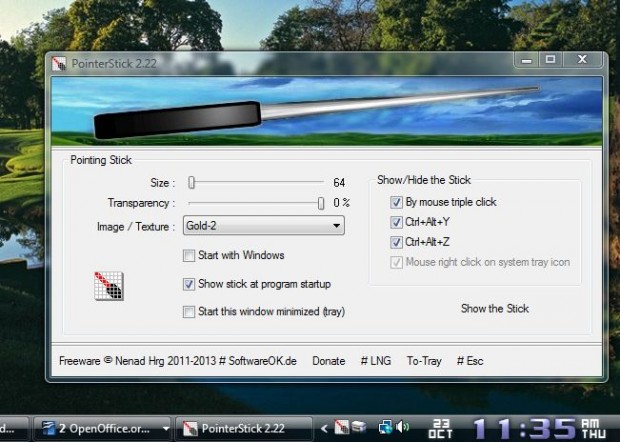Image resolution: width=620 pixels, height=442 pixels.
Task: Enable Start with Windows
Action: 189,255
